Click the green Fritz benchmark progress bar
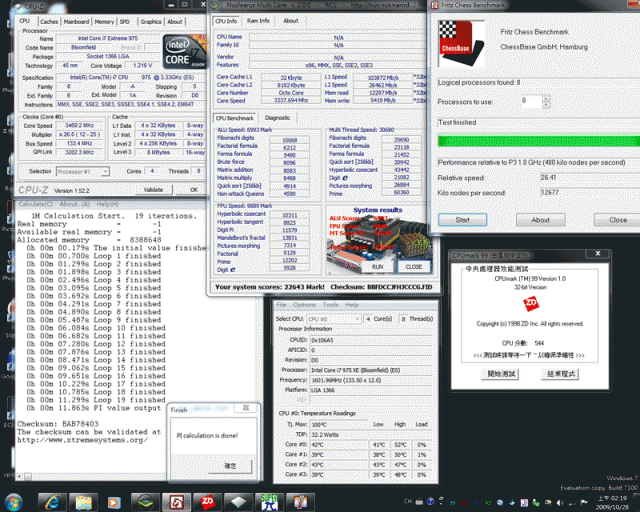The image size is (640, 512). 533,141
